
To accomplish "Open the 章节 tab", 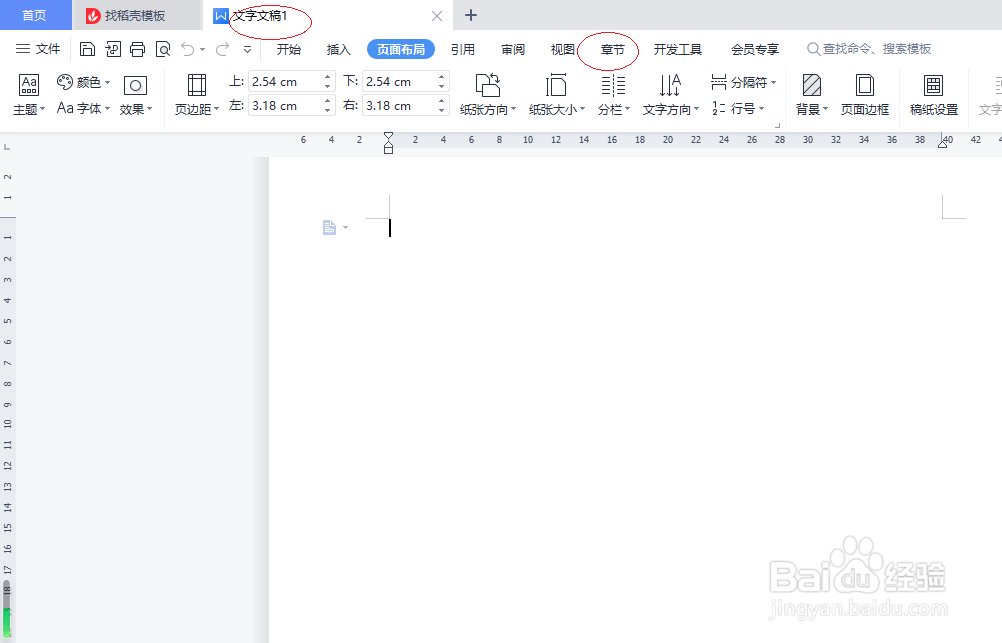I will click(x=612, y=49).
